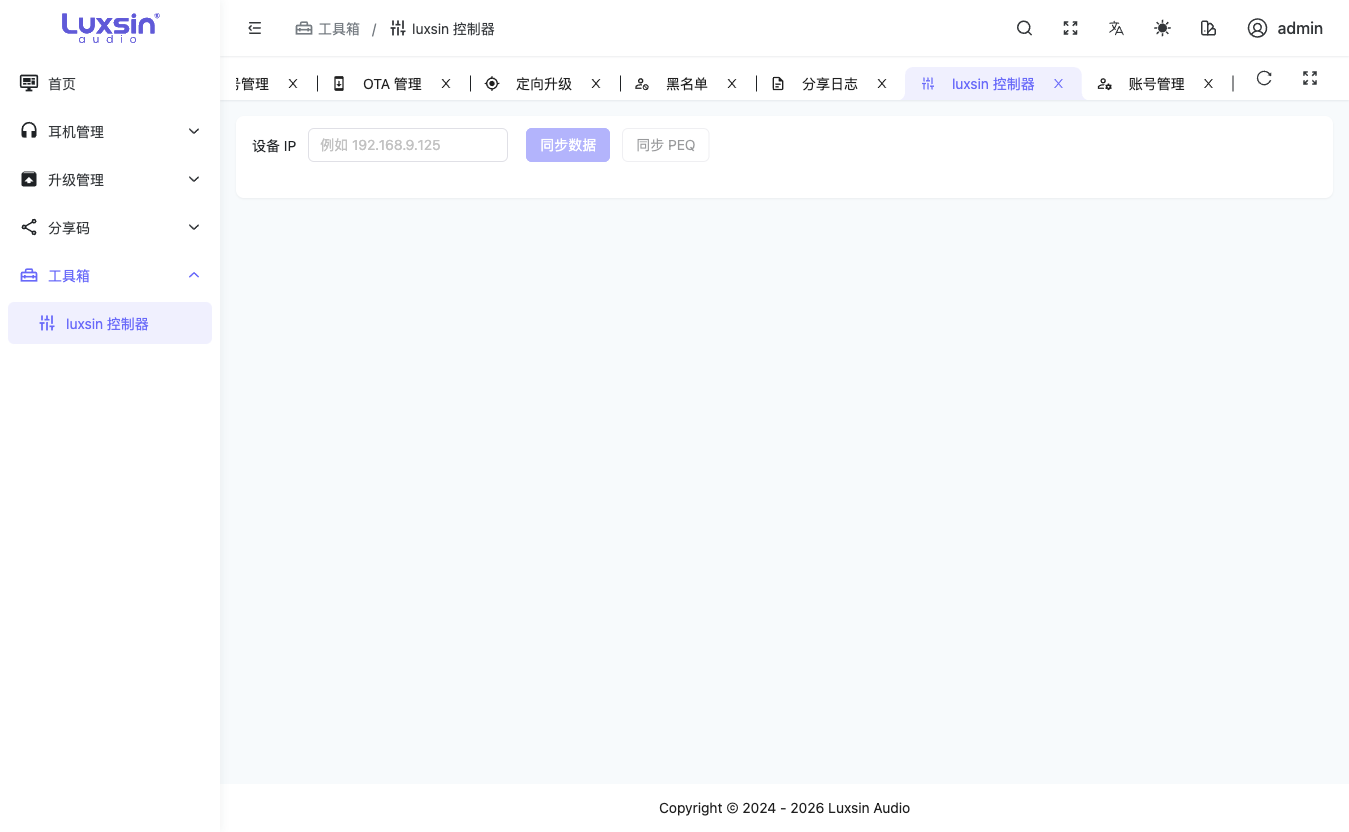The image size is (1349, 832).
Task: Focus the 设备 IP input field
Action: 408,145
